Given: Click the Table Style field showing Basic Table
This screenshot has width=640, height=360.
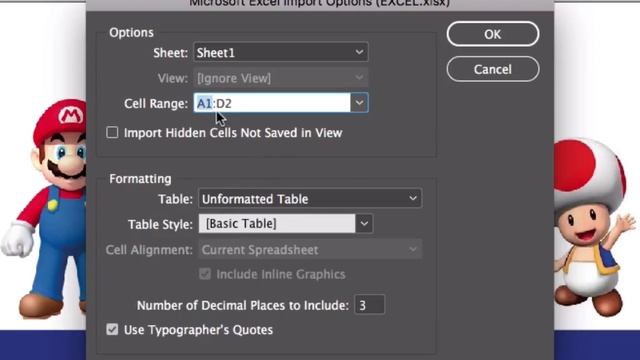Looking at the screenshot, I should (277, 224).
